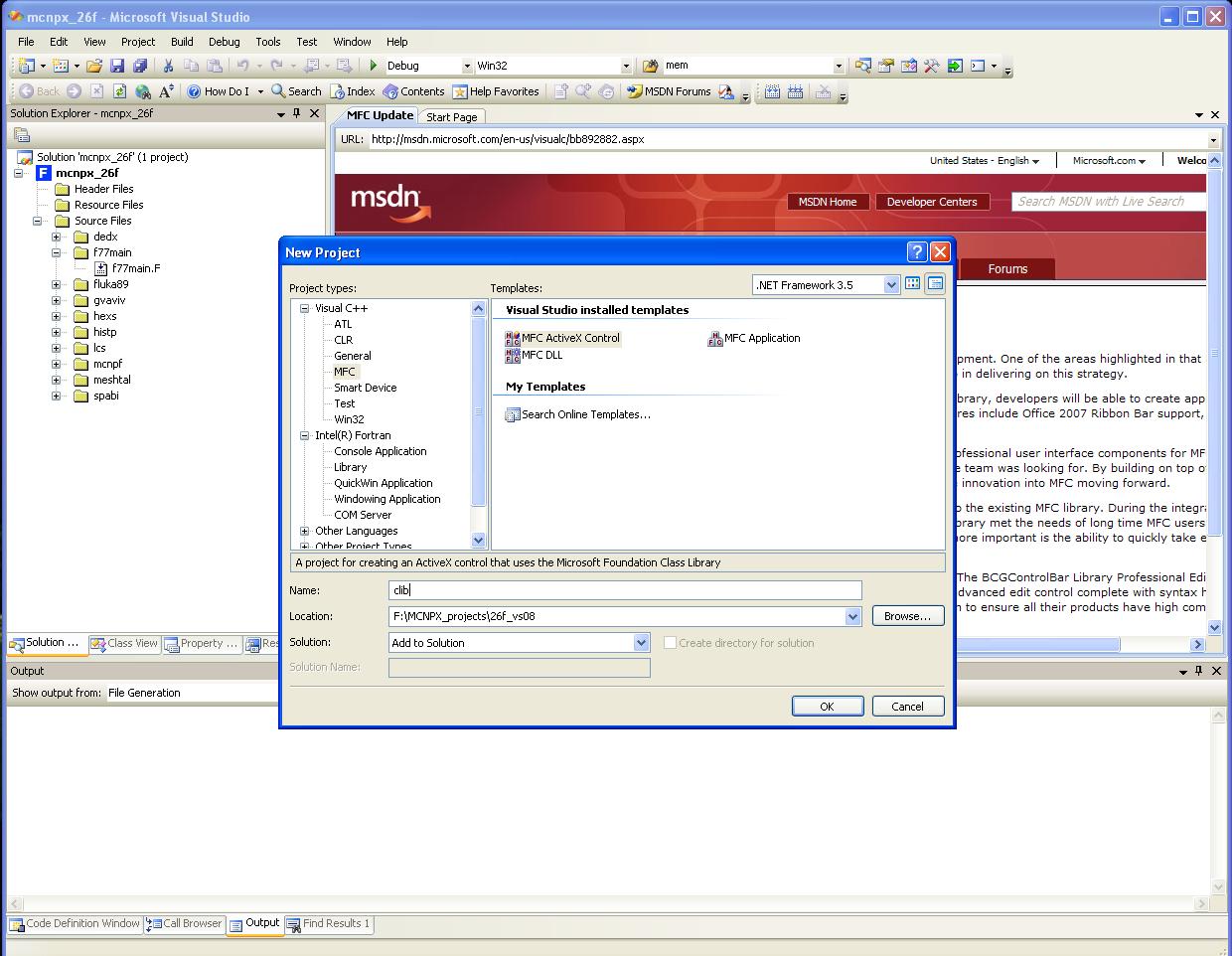The height and width of the screenshot is (956, 1232).
Task: Collapse the Intel(R) Fortran project type node
Action: (305, 435)
